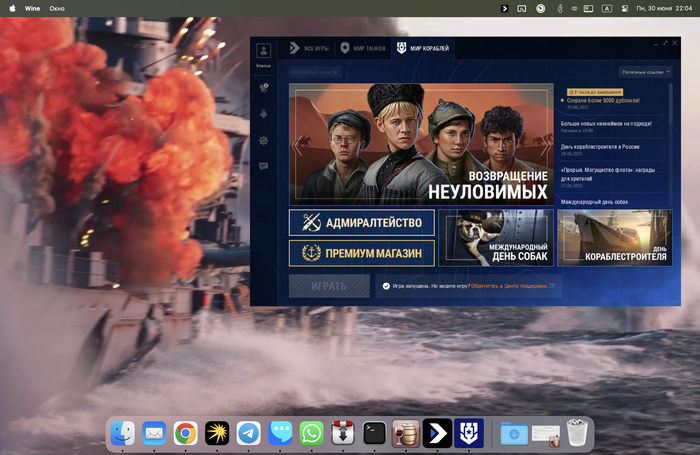Click the round gauge icon in the menu bar
Viewport: 700px width, 455px height.
point(540,8)
